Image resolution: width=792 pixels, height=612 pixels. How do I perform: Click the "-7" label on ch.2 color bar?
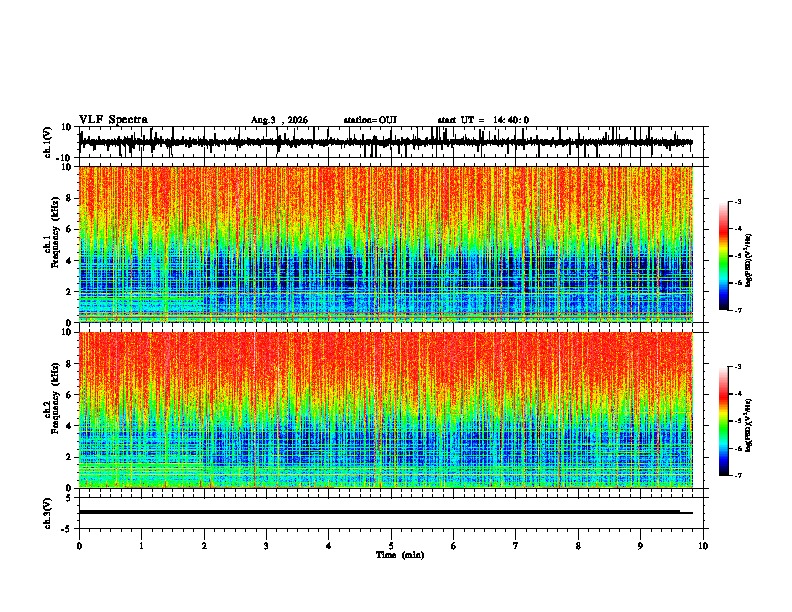pyautogui.click(x=738, y=475)
